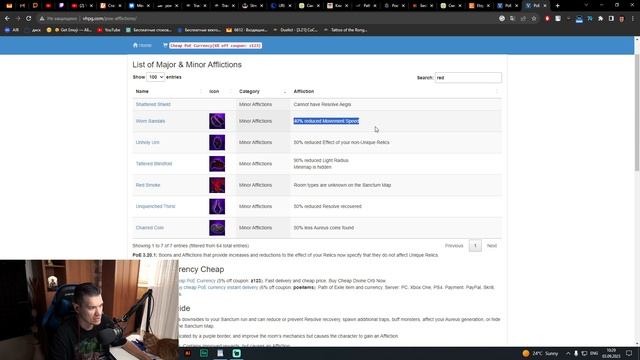Open the Tattoo of the Rong bookmark
The image size is (640, 360).
pyautogui.click(x=346, y=30)
